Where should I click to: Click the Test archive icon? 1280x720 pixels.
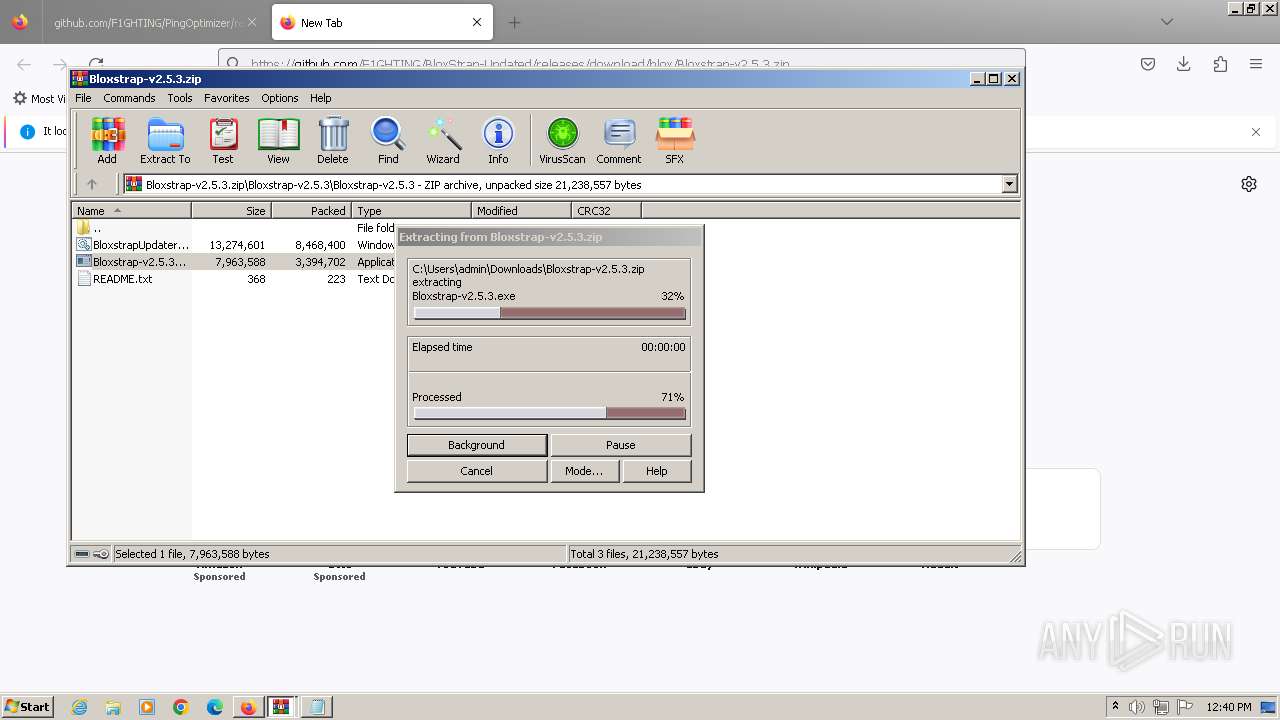click(x=223, y=140)
